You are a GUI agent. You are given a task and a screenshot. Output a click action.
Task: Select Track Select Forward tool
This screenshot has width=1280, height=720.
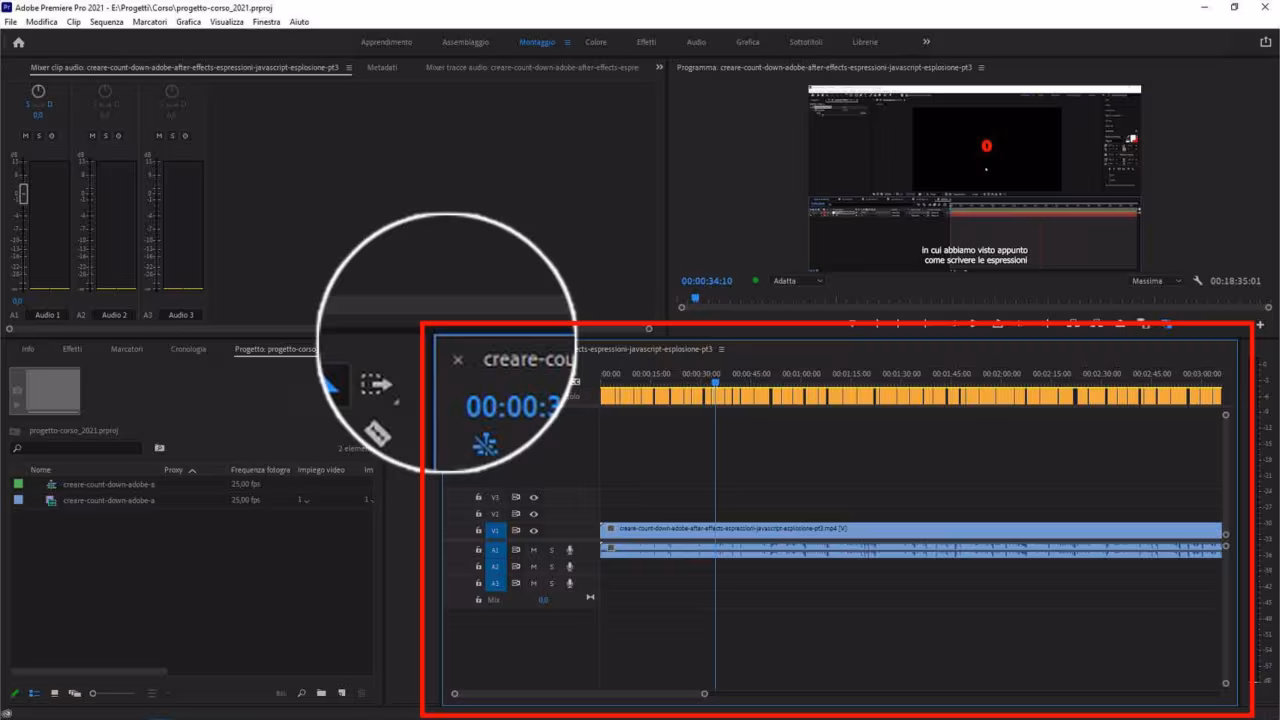click(376, 384)
